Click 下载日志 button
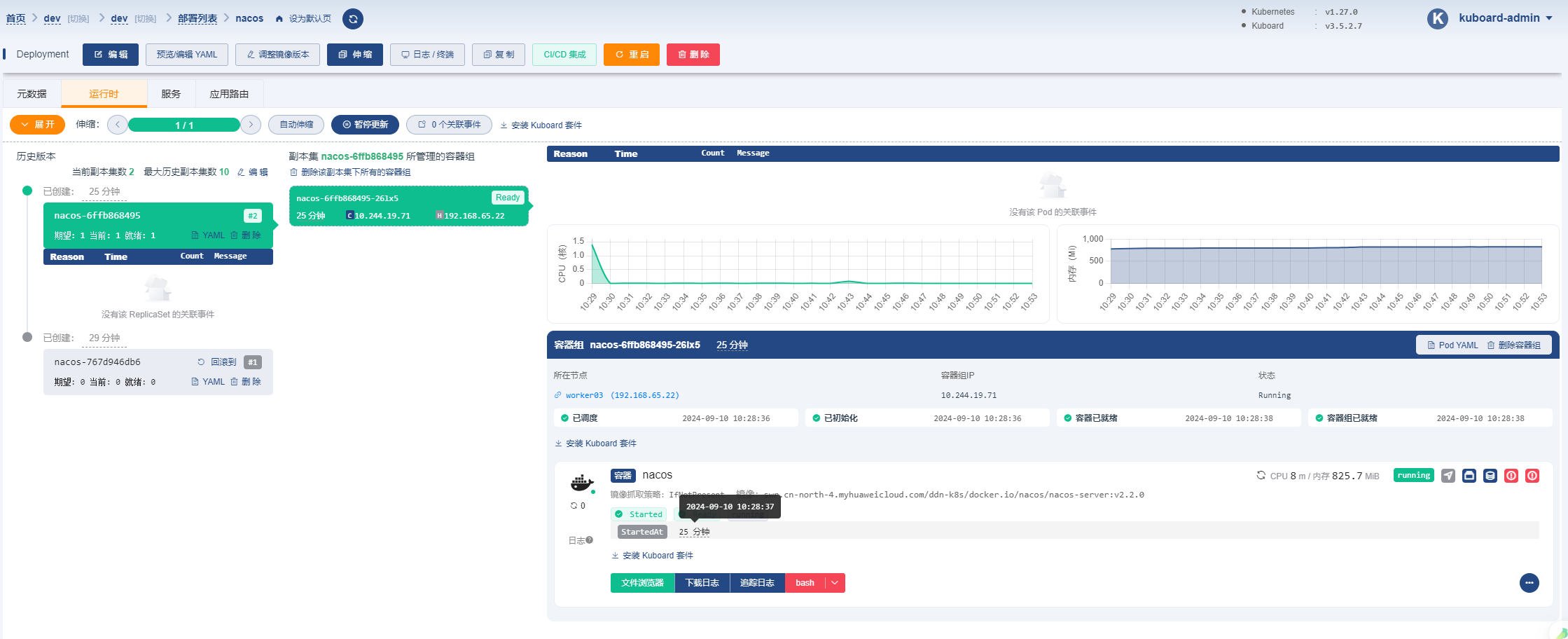This screenshot has width=1568, height=639. [702, 583]
